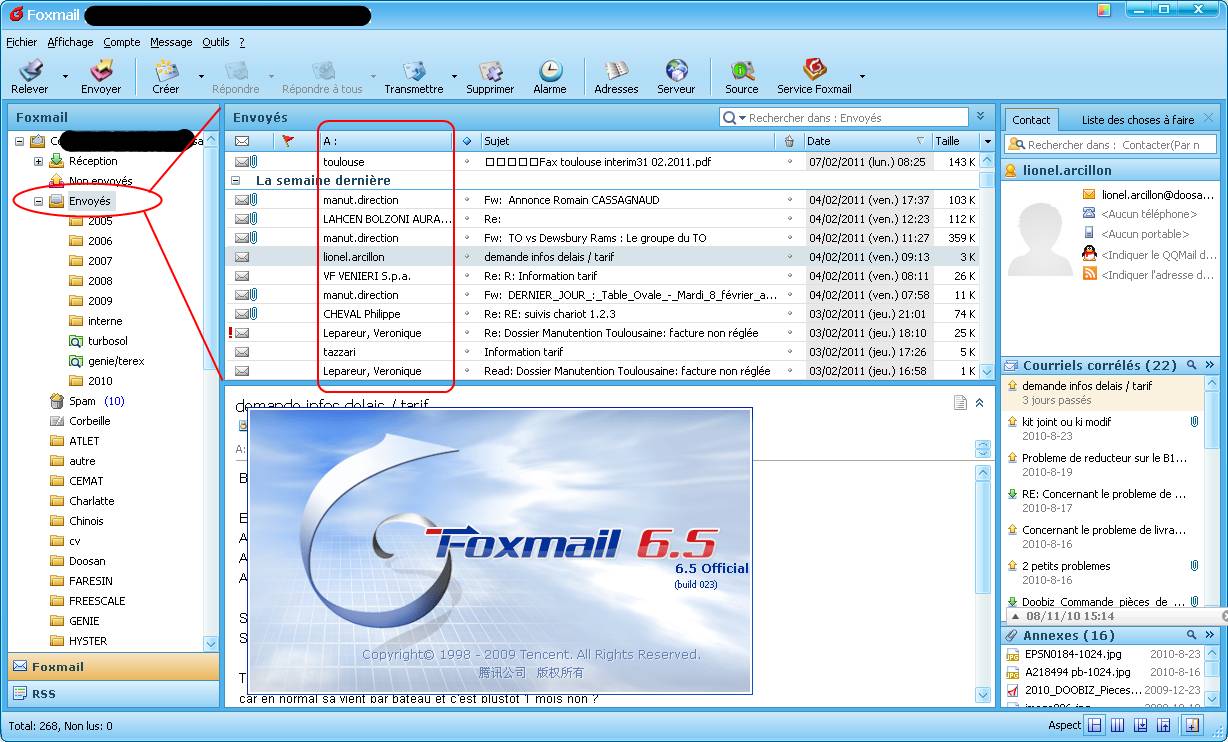Open the Compte menu
The height and width of the screenshot is (742, 1228).
122,42
